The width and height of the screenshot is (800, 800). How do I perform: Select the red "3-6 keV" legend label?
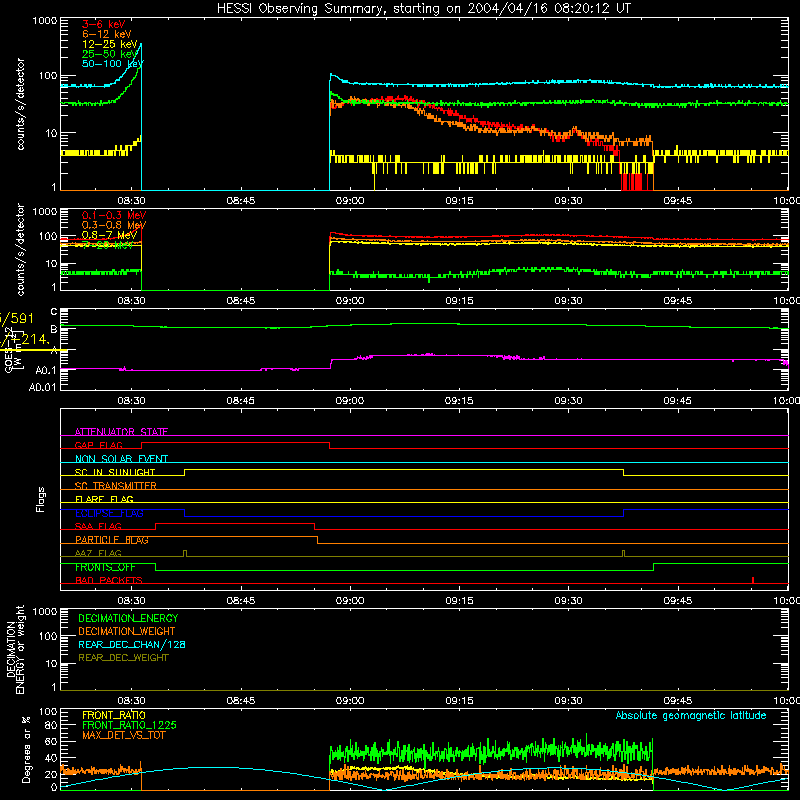(104, 24)
